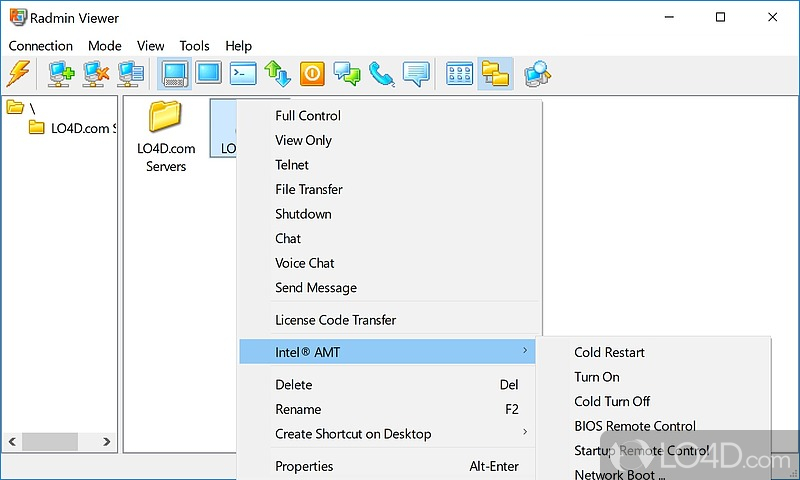Click the Radmin Viewer title bar app icon
The height and width of the screenshot is (480, 800).
[18, 17]
